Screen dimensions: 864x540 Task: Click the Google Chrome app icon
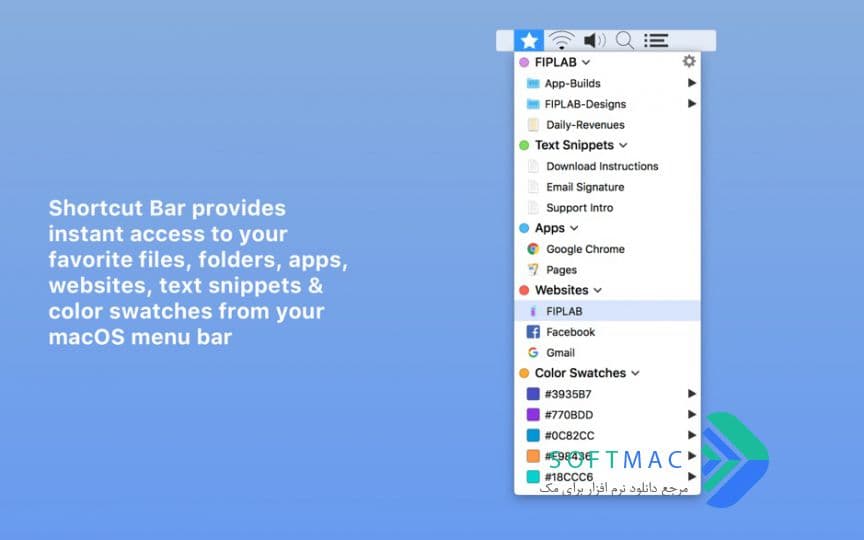click(x=533, y=249)
